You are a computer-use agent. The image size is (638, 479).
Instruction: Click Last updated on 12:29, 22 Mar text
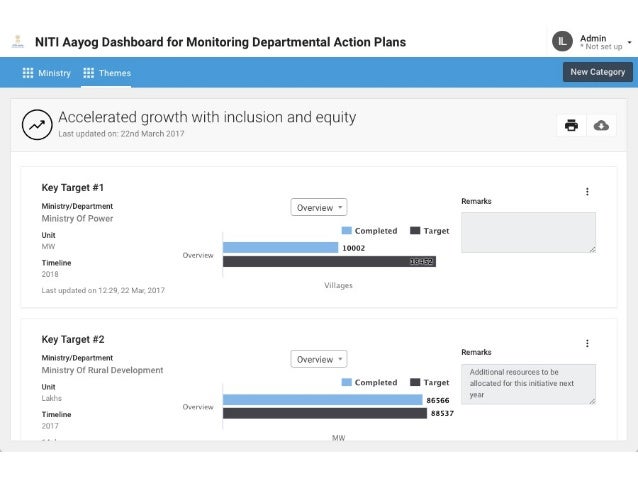pos(103,290)
